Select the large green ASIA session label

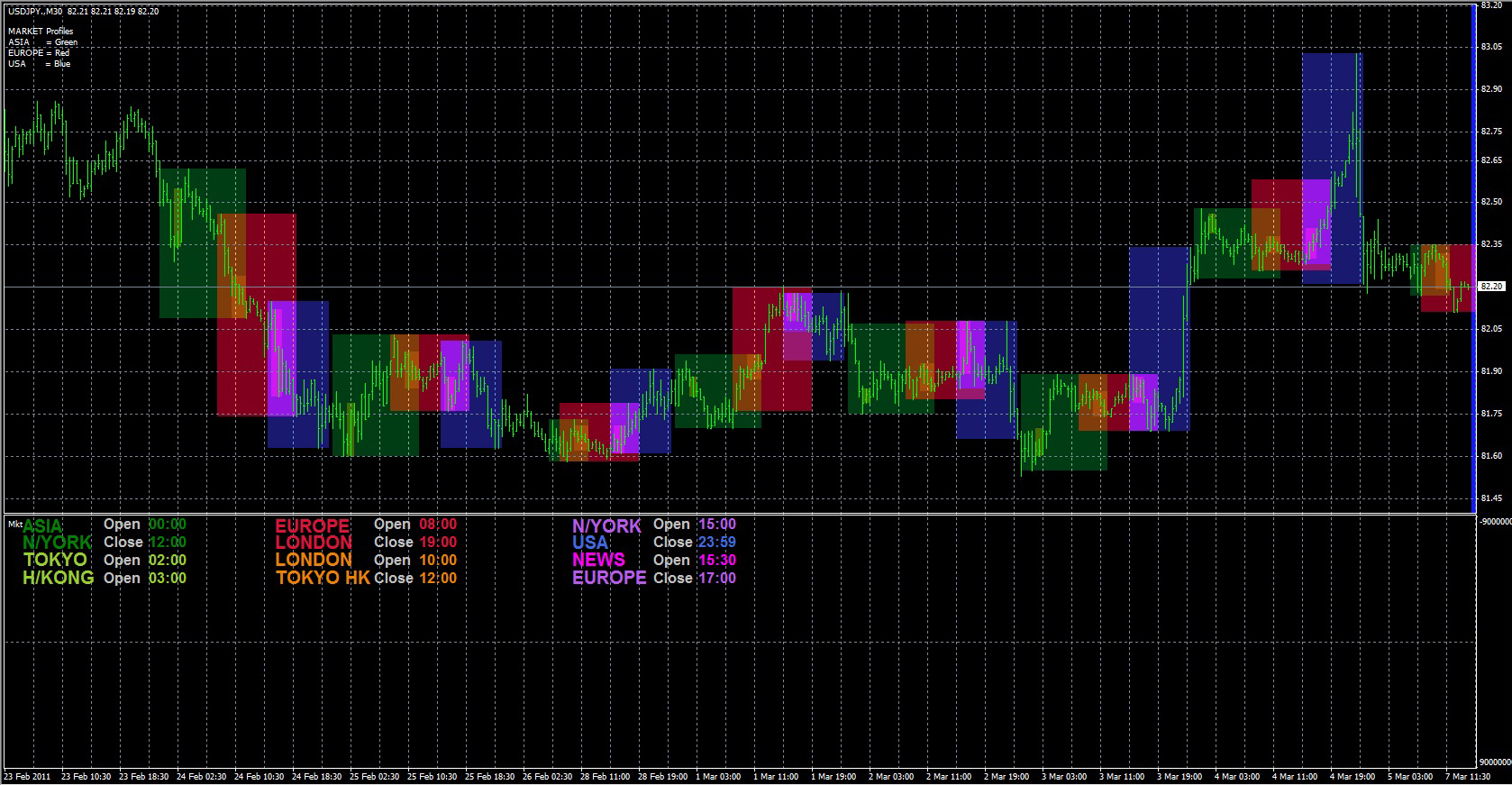point(42,526)
